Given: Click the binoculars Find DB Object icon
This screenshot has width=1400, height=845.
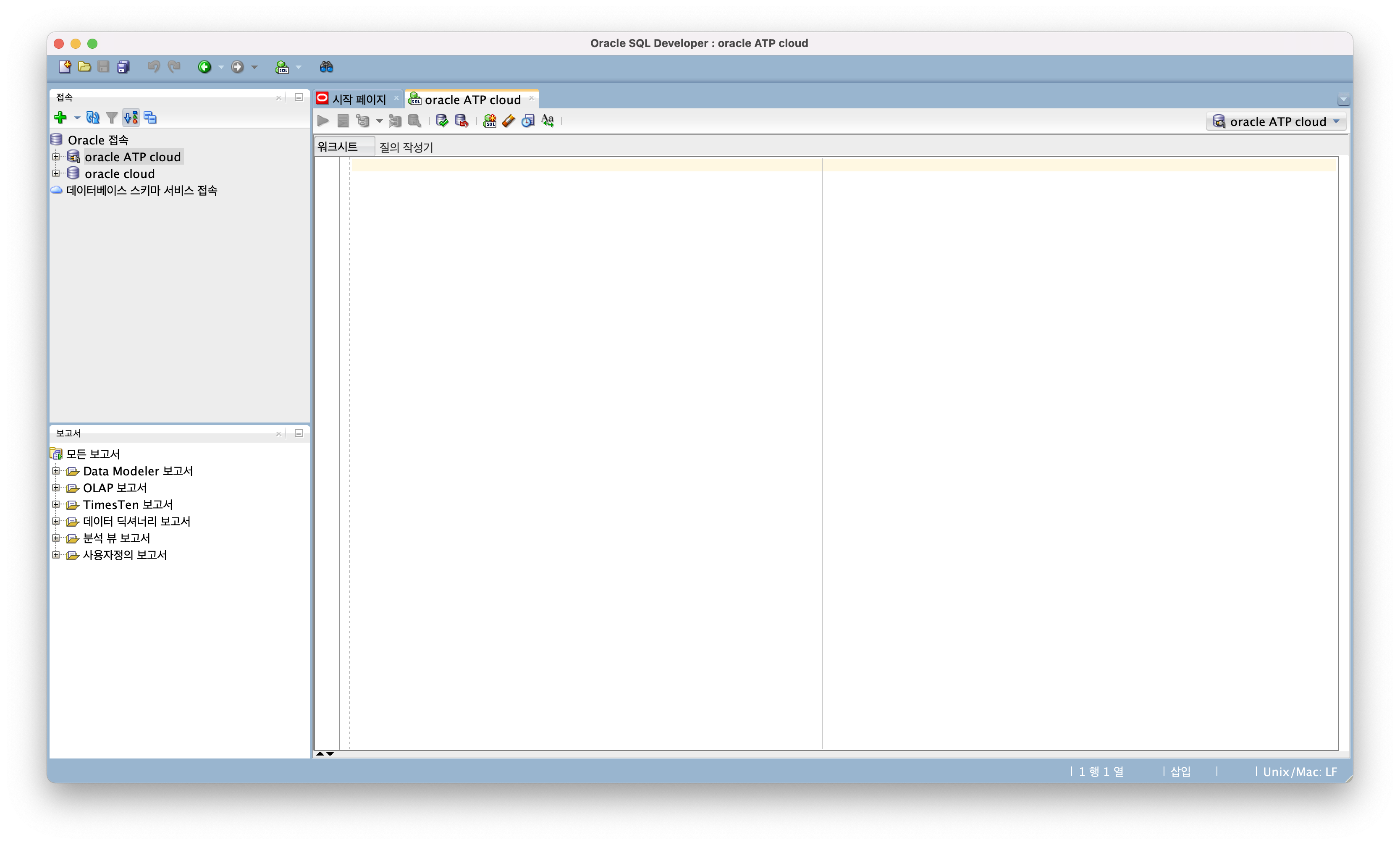Looking at the screenshot, I should [326, 67].
